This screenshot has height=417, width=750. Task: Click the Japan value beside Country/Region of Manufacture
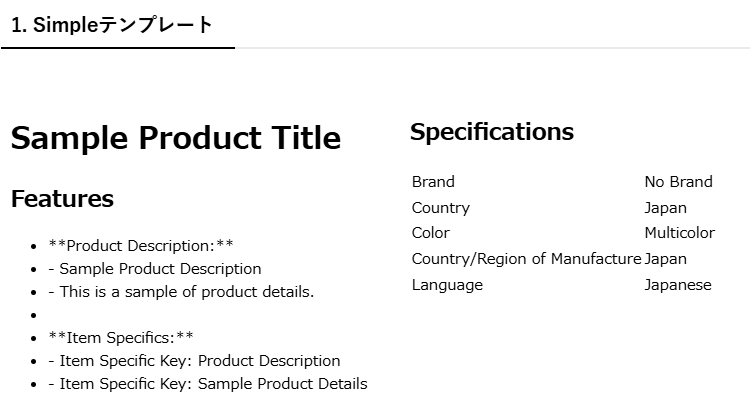tap(666, 259)
